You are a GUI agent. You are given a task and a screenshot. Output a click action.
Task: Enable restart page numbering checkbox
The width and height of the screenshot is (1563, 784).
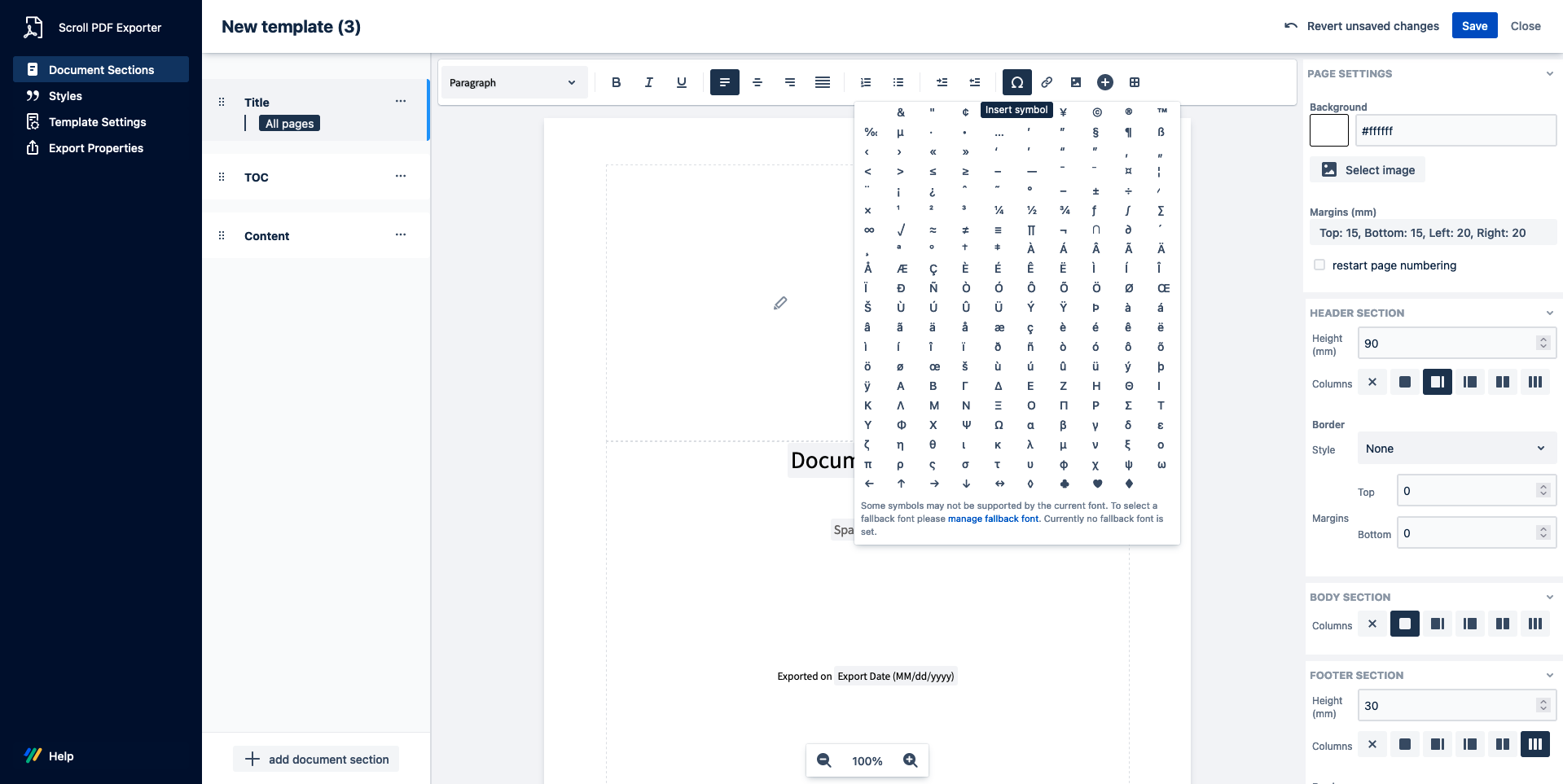(1319, 265)
